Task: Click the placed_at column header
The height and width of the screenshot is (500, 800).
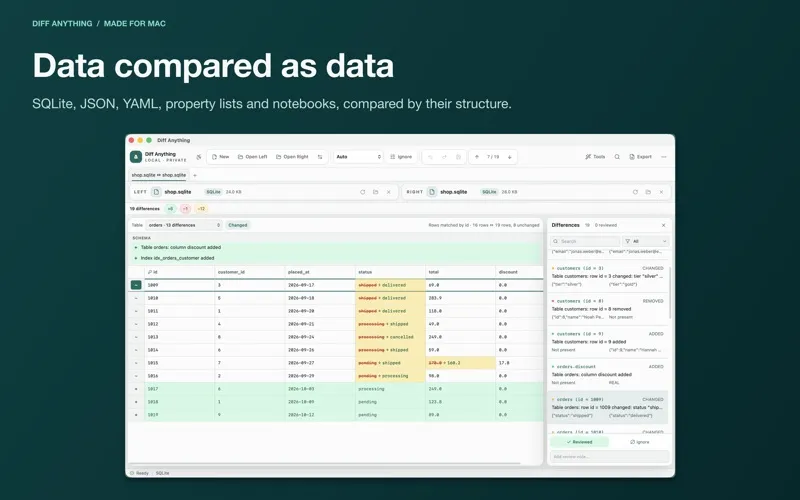Action: pyautogui.click(x=320, y=272)
